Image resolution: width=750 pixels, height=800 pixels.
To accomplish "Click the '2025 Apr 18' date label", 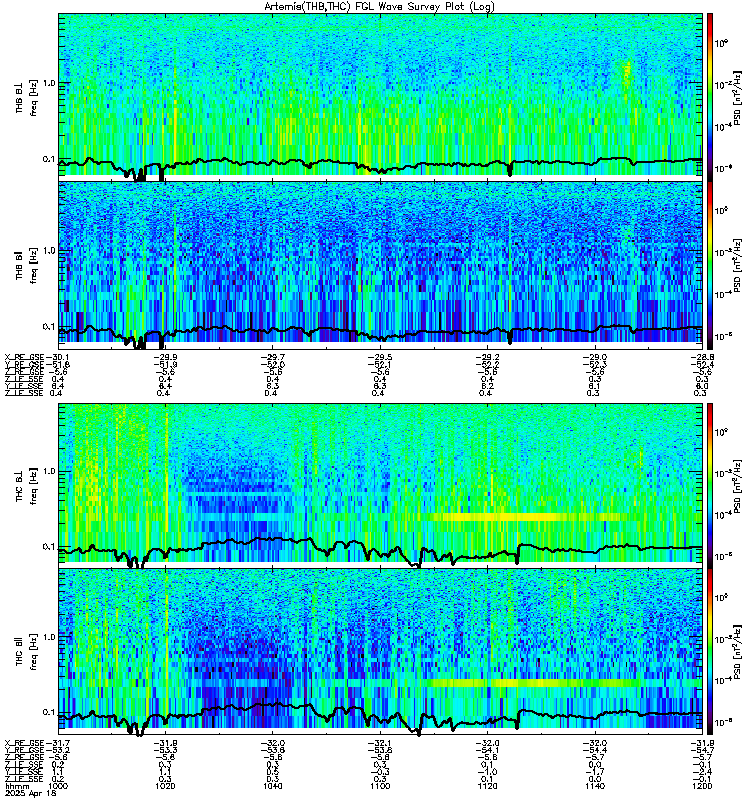I will [x=30, y=794].
